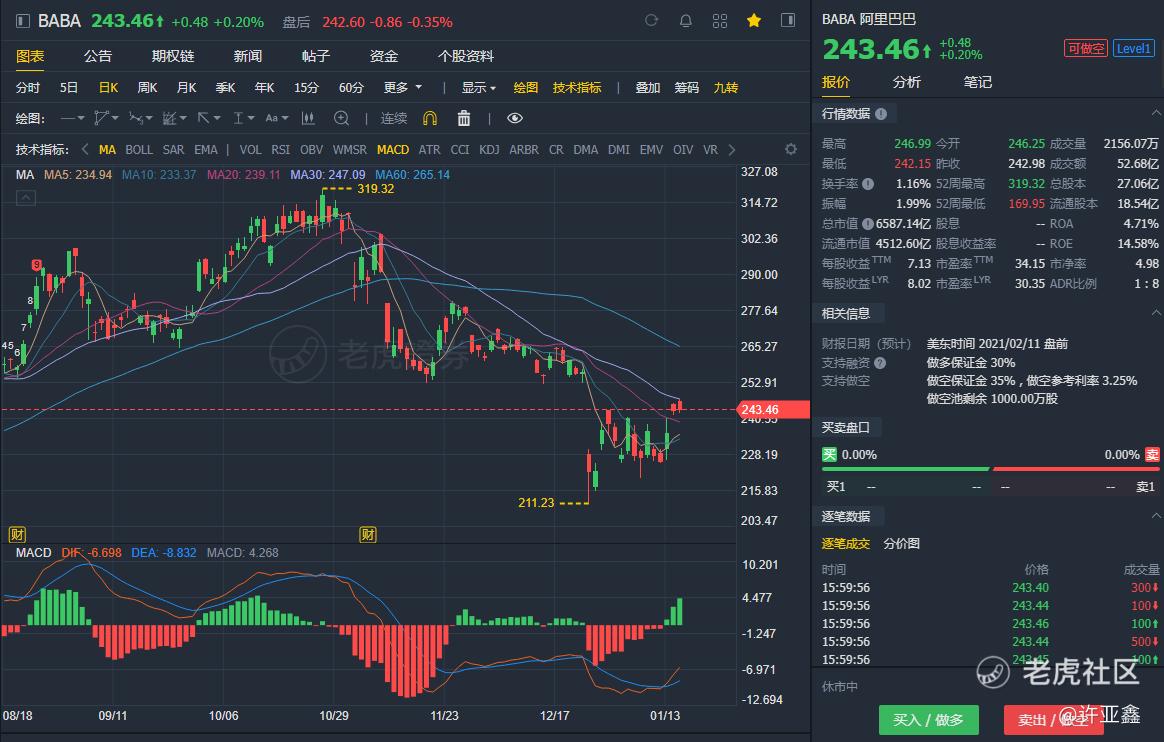Screen dimensions: 1164x742
Task: Toggle the right sidebar panel icon
Action: pos(788,21)
